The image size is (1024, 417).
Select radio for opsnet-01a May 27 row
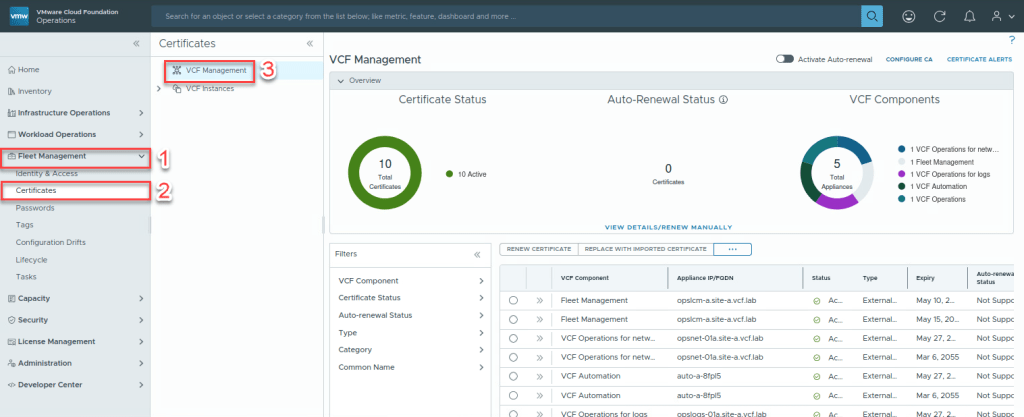click(x=513, y=339)
